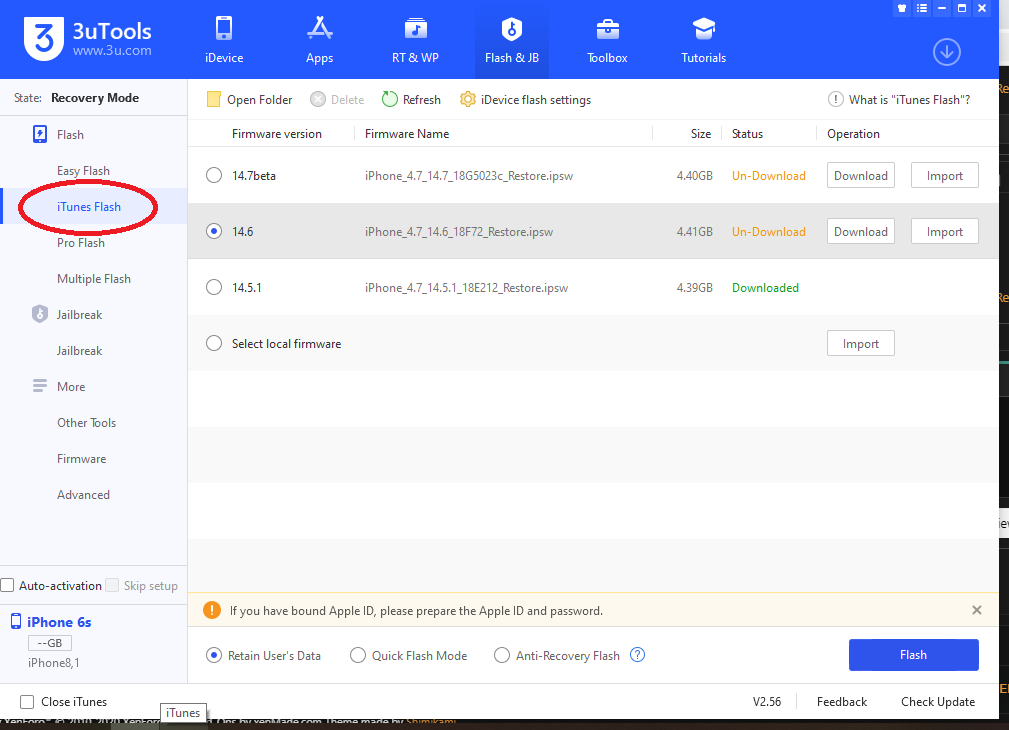The width and height of the screenshot is (1009, 730).
Task: Click Check Update
Action: (x=938, y=702)
